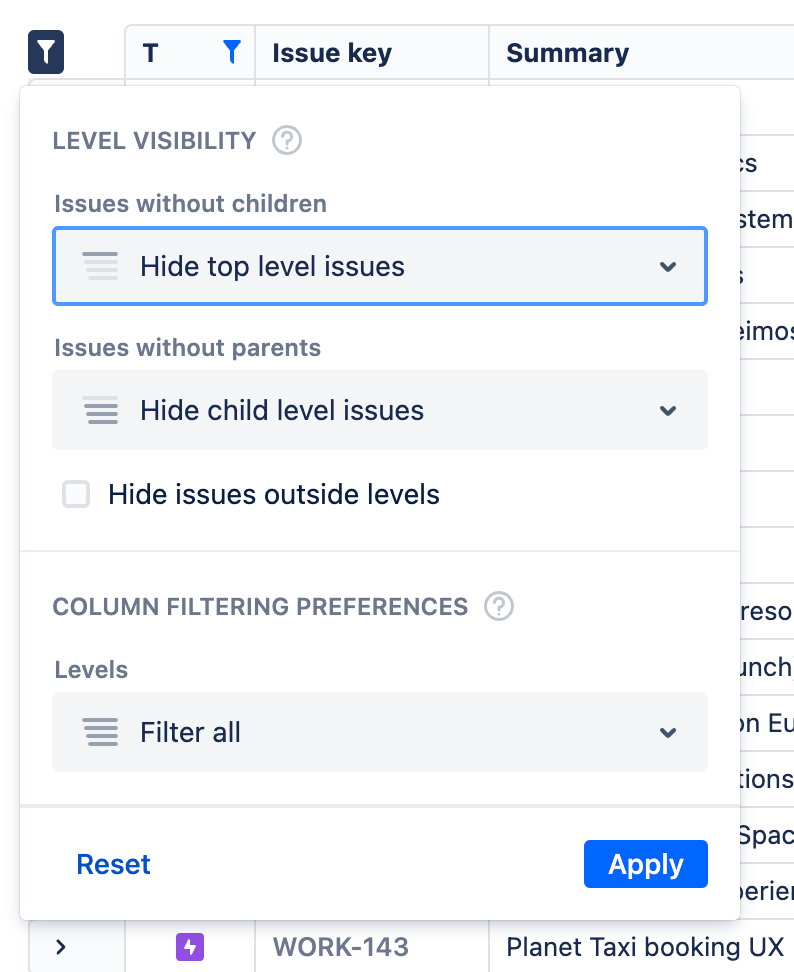Enable the Hide issues outside levels checkbox
The height and width of the screenshot is (972, 794).
click(x=76, y=494)
